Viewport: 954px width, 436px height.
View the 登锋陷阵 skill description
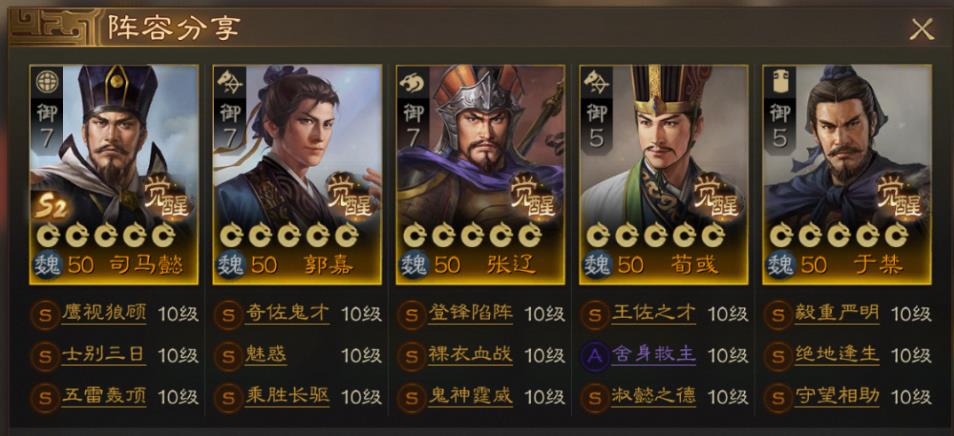[471, 314]
